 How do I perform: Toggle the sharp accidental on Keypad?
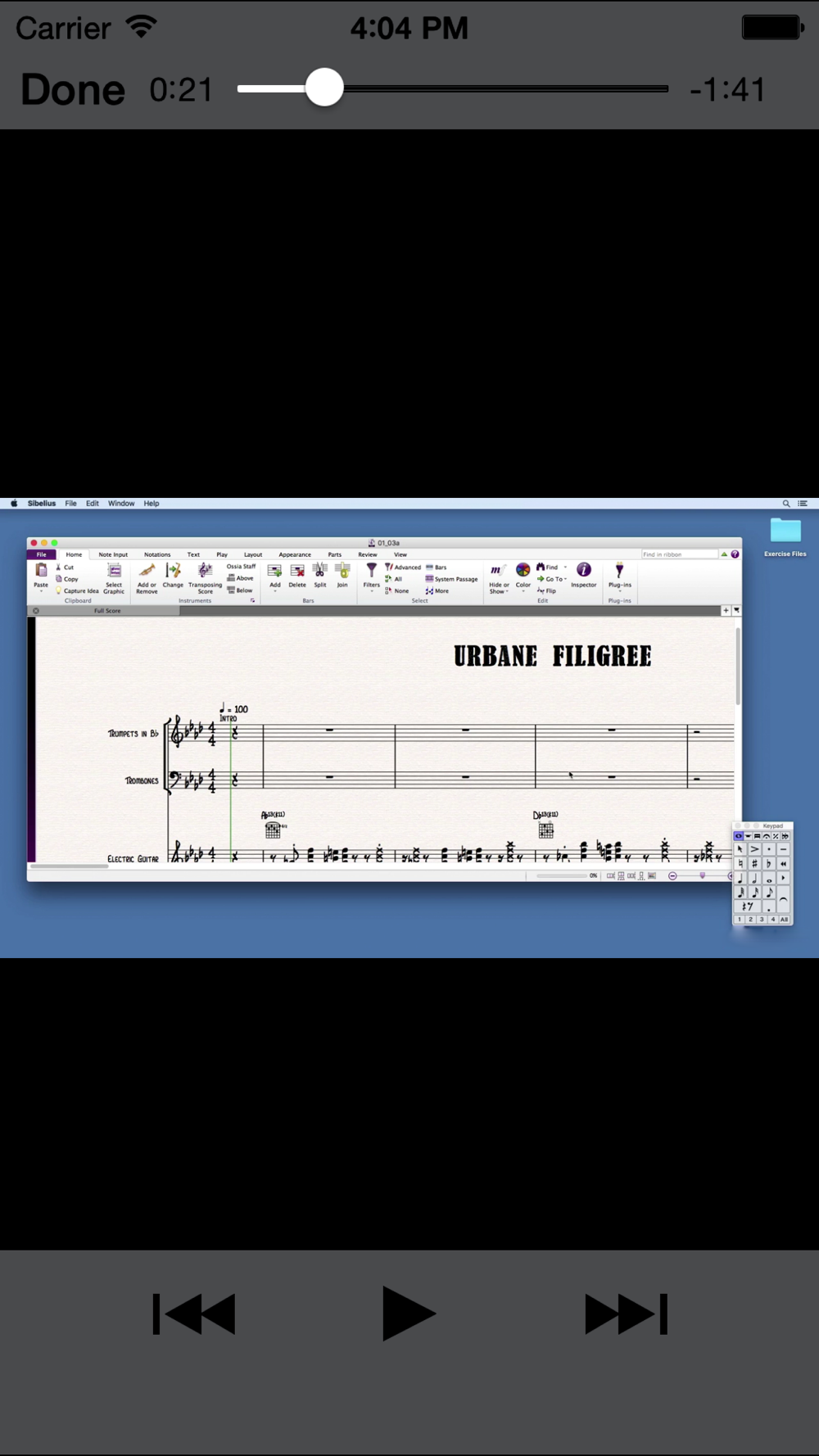click(754, 863)
